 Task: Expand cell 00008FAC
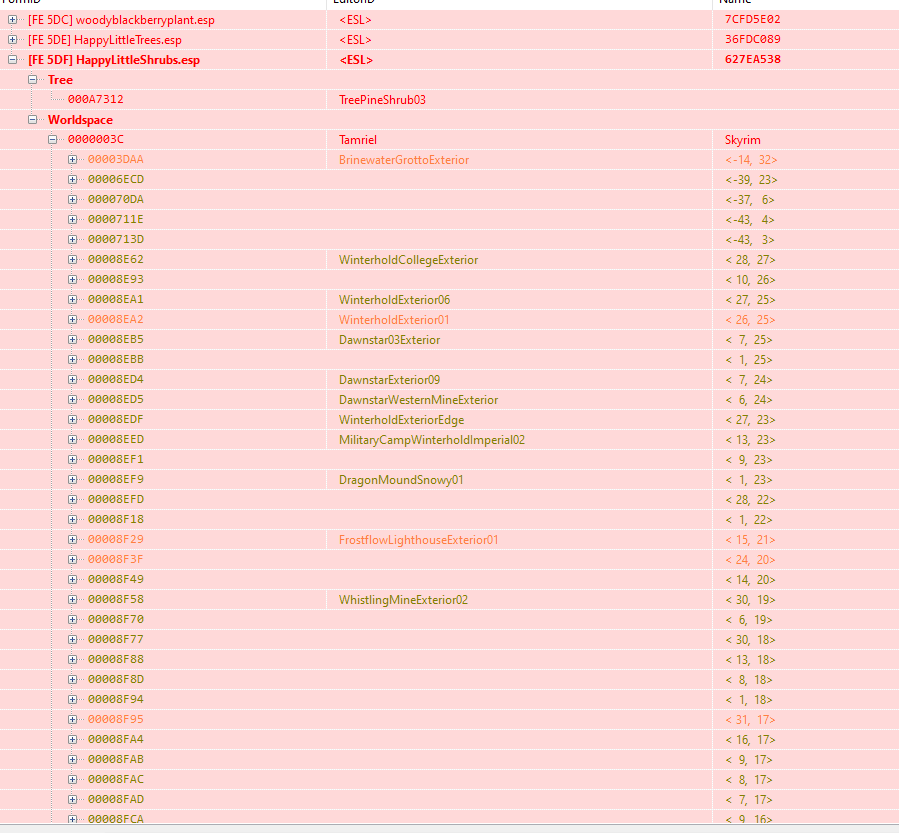72,779
